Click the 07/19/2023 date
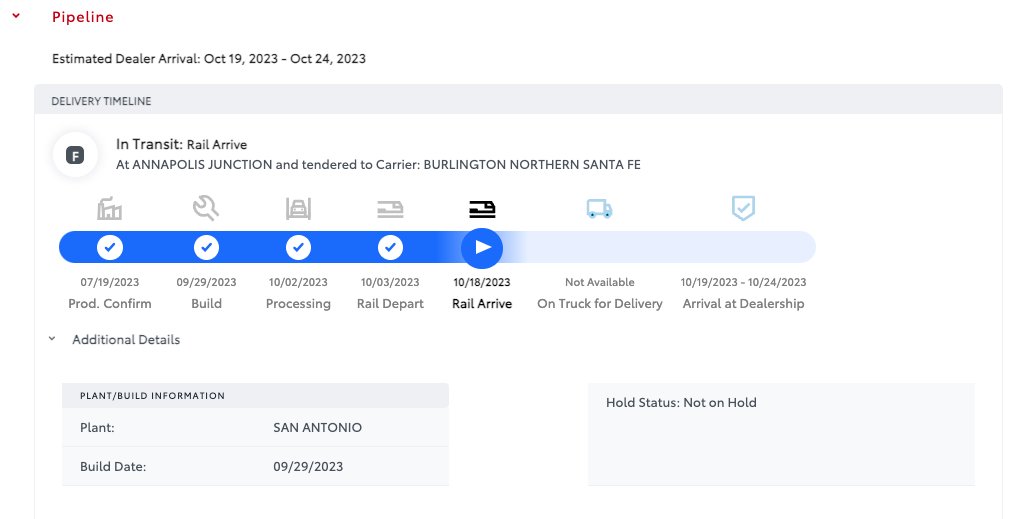Viewport: 1033px width, 519px height. [x=110, y=282]
